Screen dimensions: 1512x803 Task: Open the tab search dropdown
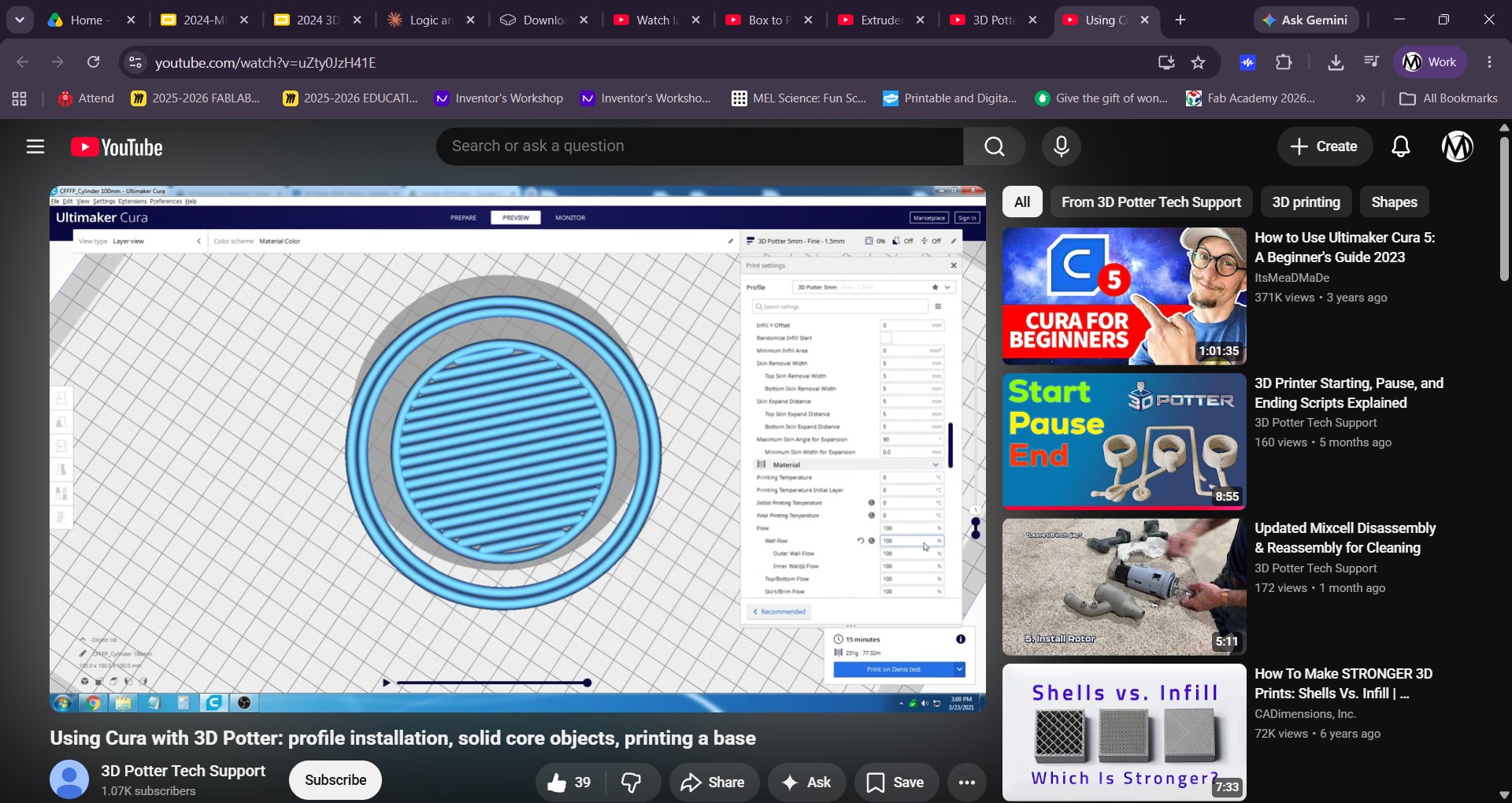point(20,20)
